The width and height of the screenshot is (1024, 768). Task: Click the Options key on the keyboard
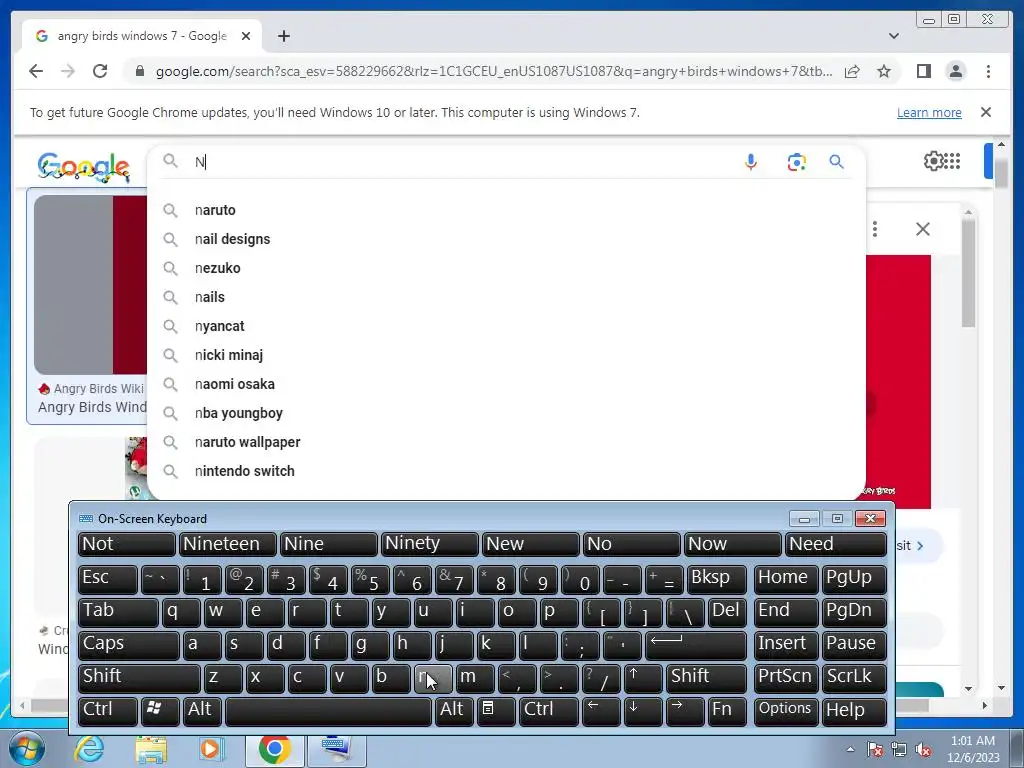[x=786, y=711]
